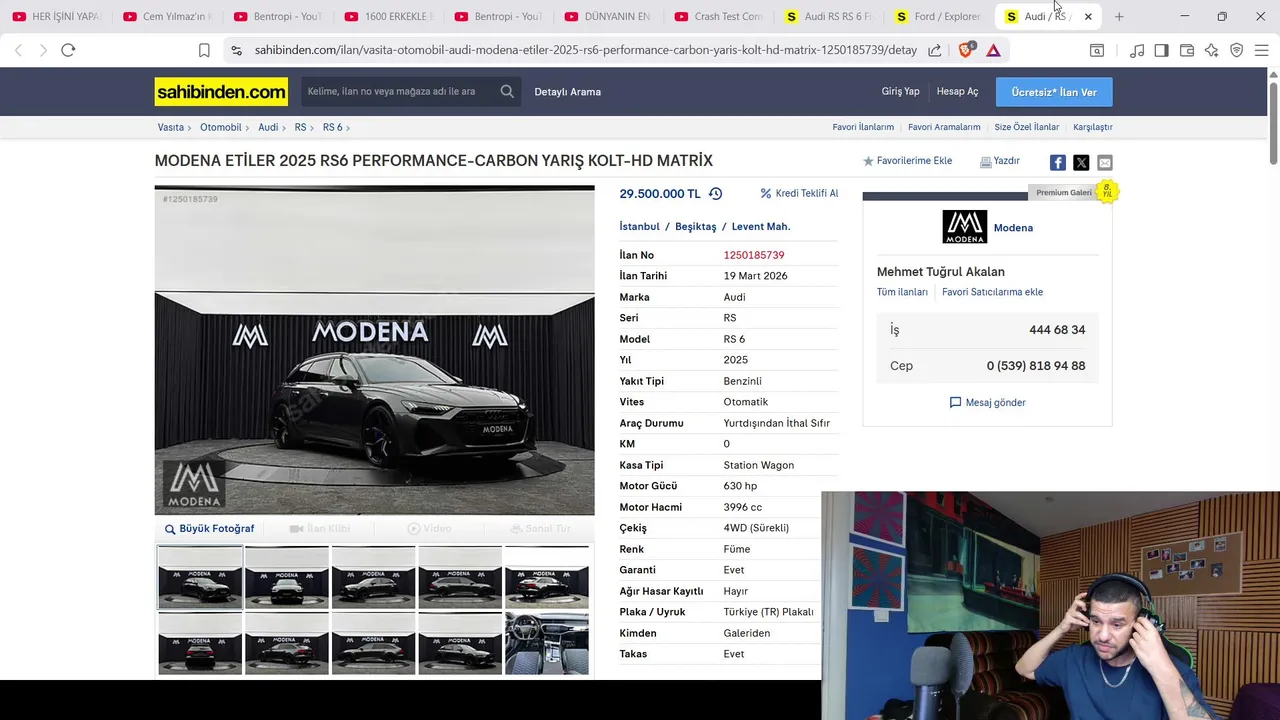Open the Vasıta breadcrumb

[171, 127]
